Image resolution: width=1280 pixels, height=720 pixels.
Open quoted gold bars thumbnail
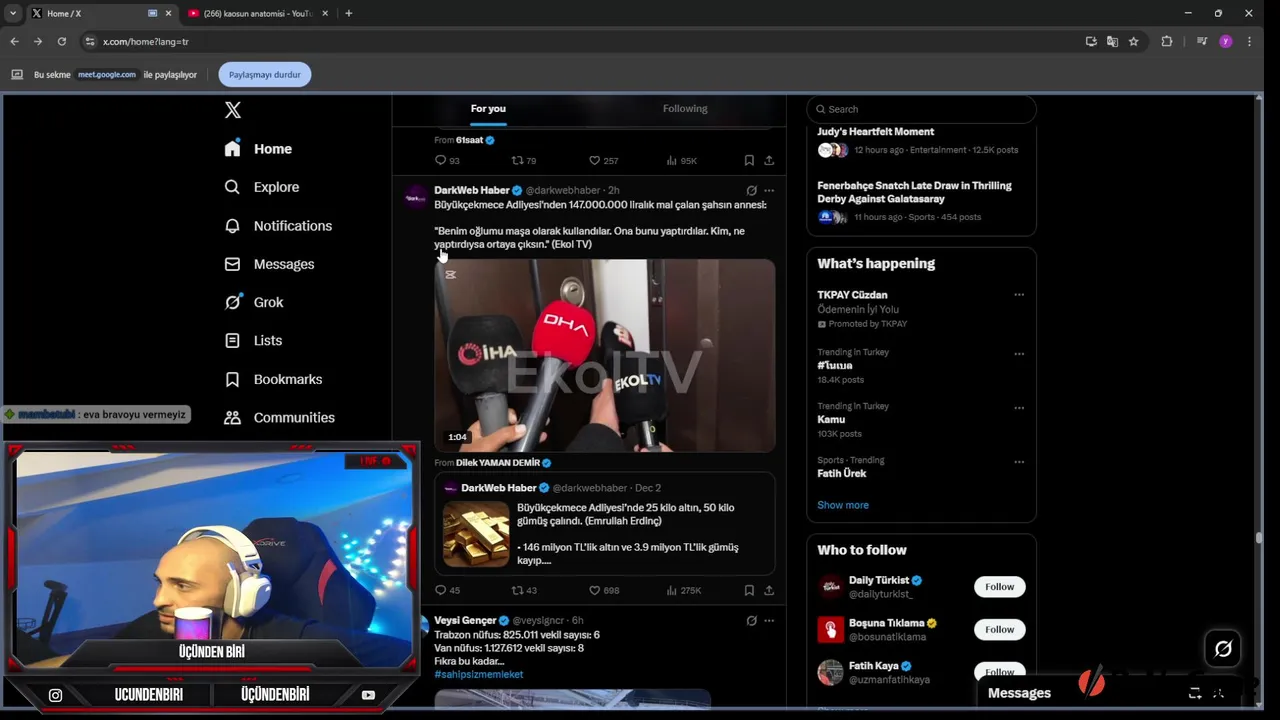point(476,534)
